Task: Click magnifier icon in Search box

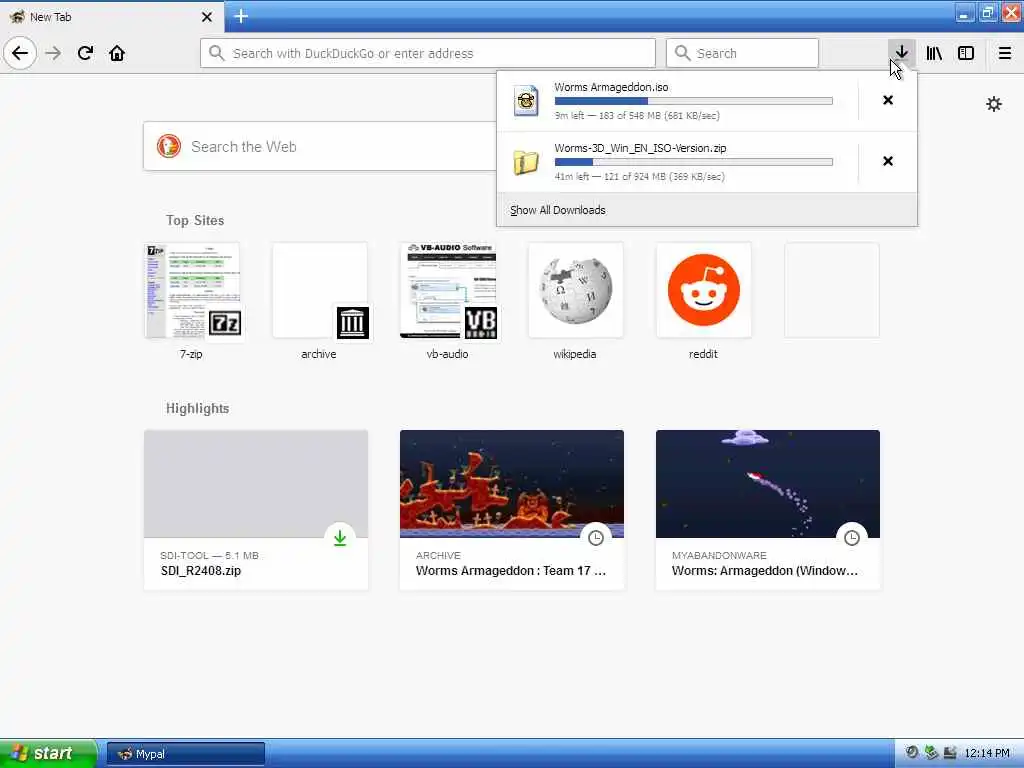Action: click(682, 53)
